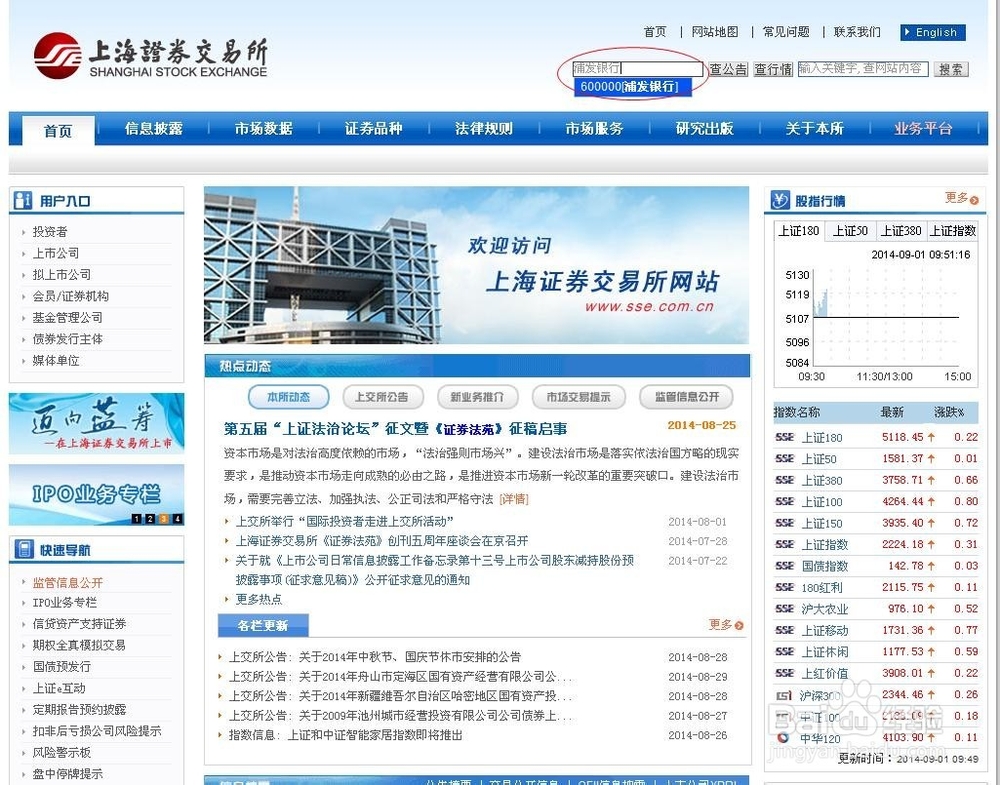Select banner slide number 3
1000x785 pixels.
[163, 519]
